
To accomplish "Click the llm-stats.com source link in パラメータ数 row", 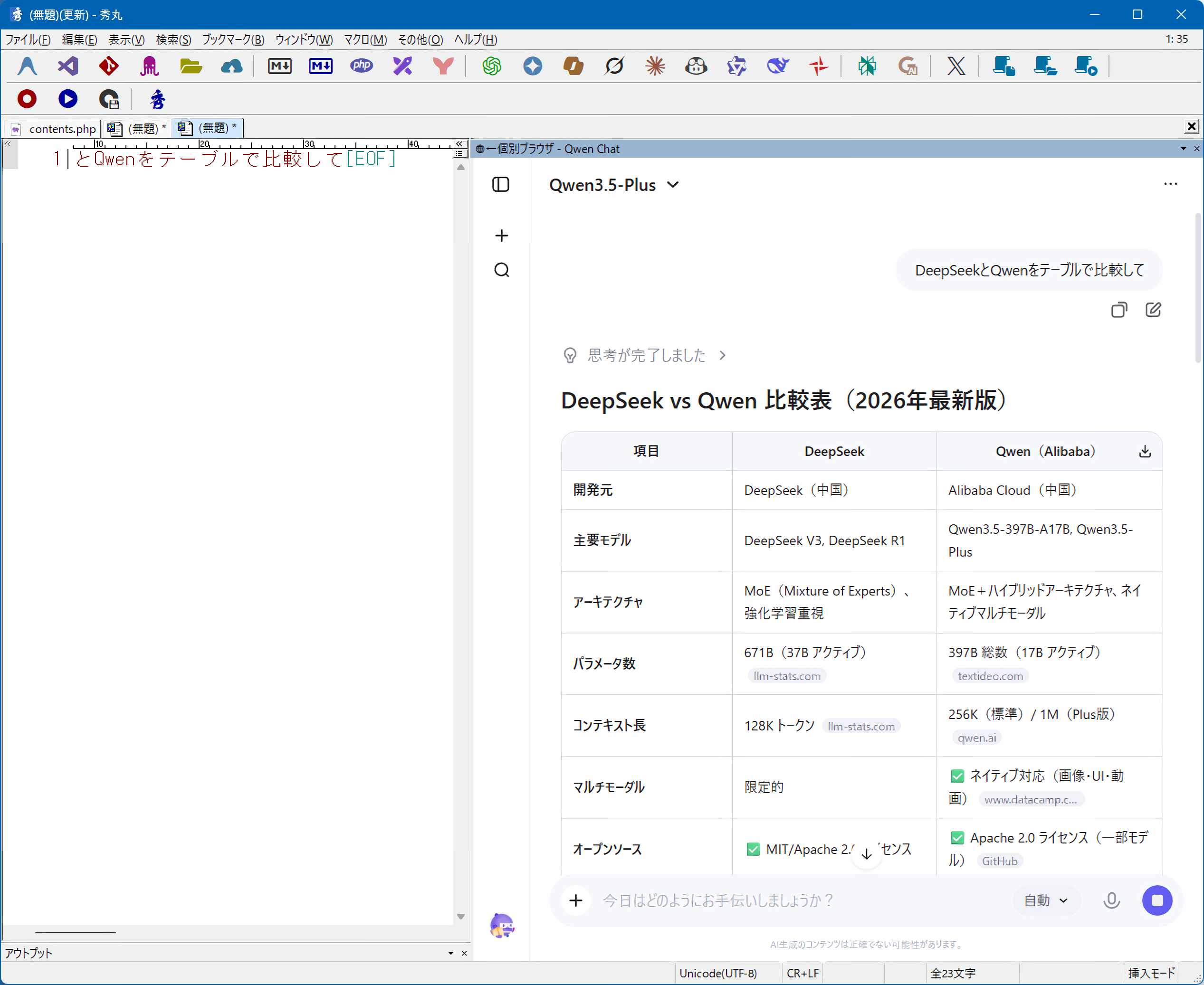I will tap(786, 676).
